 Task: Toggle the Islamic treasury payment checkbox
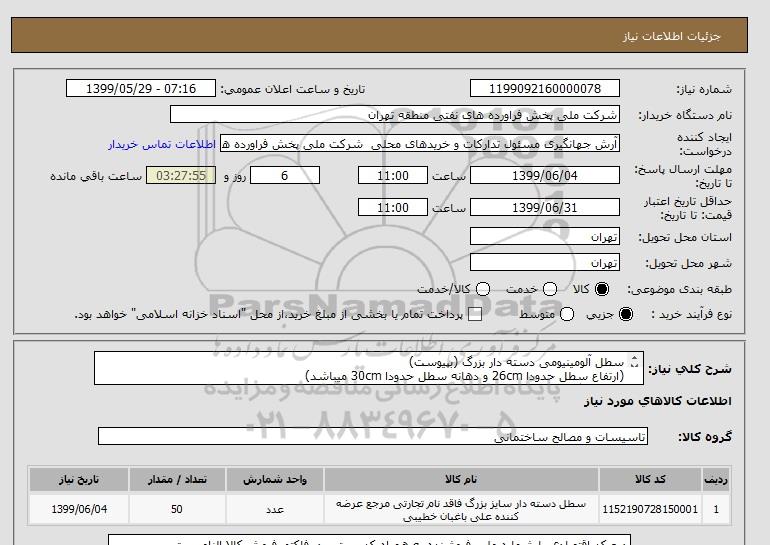tap(475, 315)
